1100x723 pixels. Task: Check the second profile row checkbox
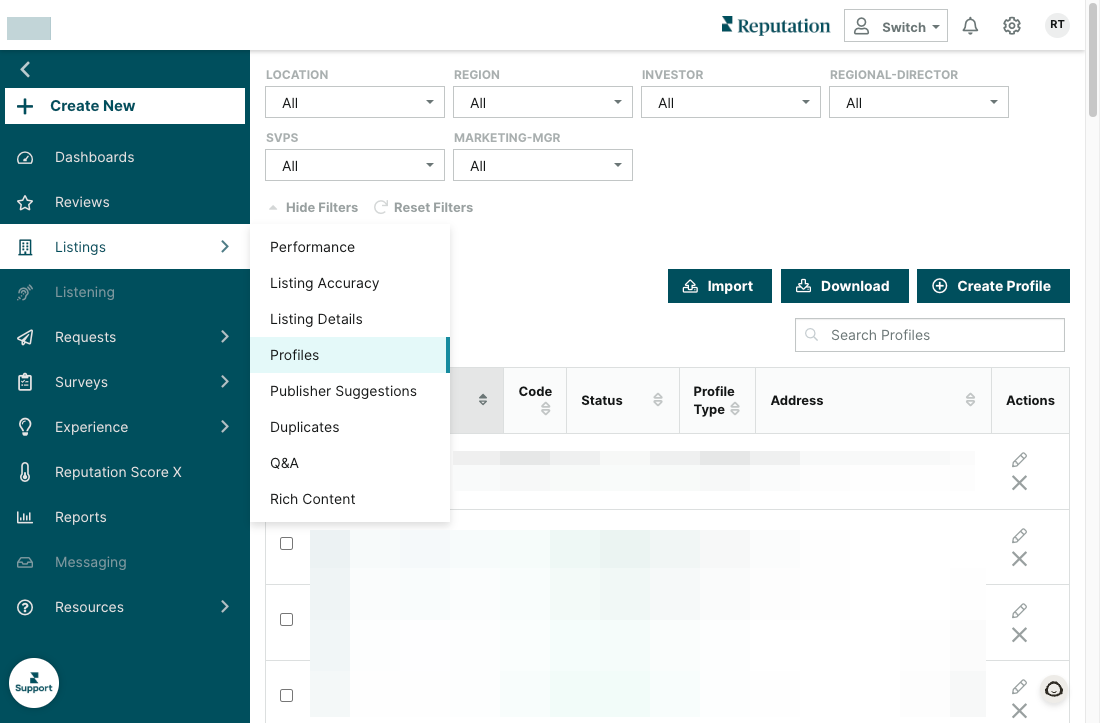click(x=286, y=543)
